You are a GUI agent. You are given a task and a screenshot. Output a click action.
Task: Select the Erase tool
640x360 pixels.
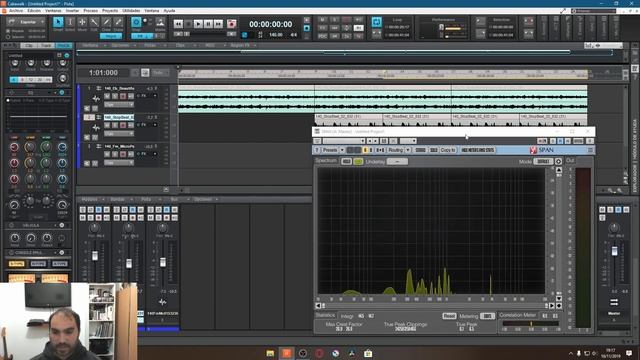[118, 22]
